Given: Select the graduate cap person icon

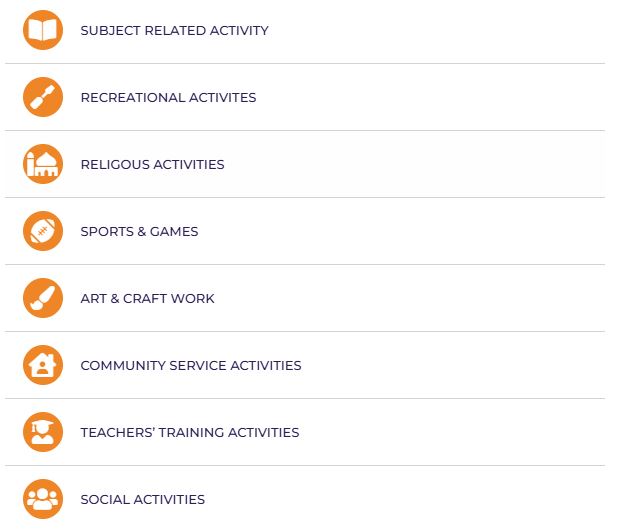Looking at the screenshot, I should [x=43, y=432].
